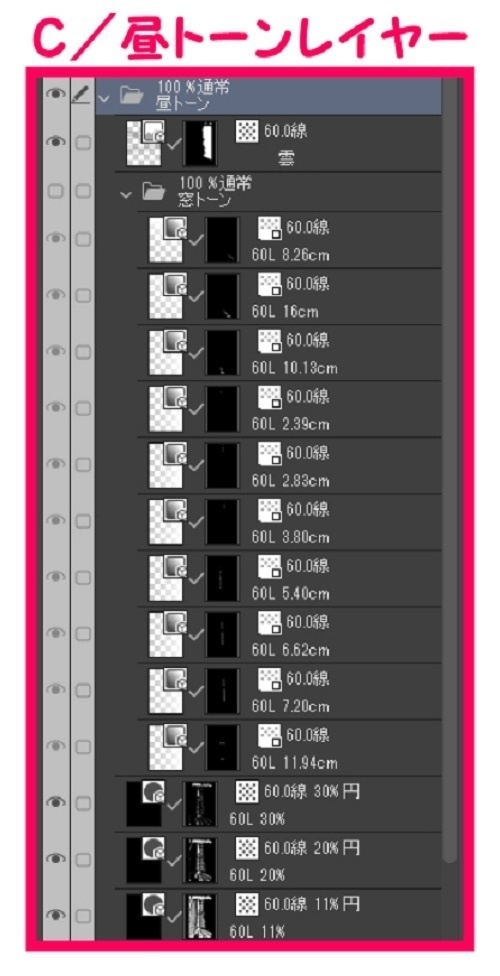The height and width of the screenshot is (976, 500).
Task: Show the 窓トーン folder visibility box
Action: click(56, 192)
